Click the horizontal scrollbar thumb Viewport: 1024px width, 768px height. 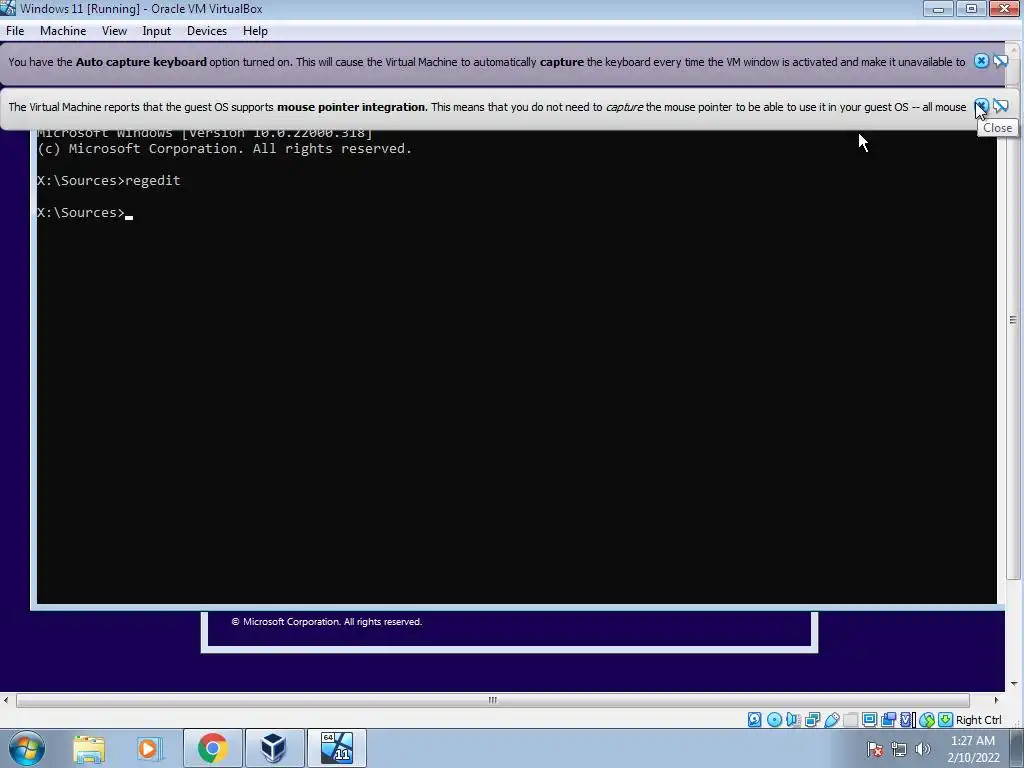point(492,700)
